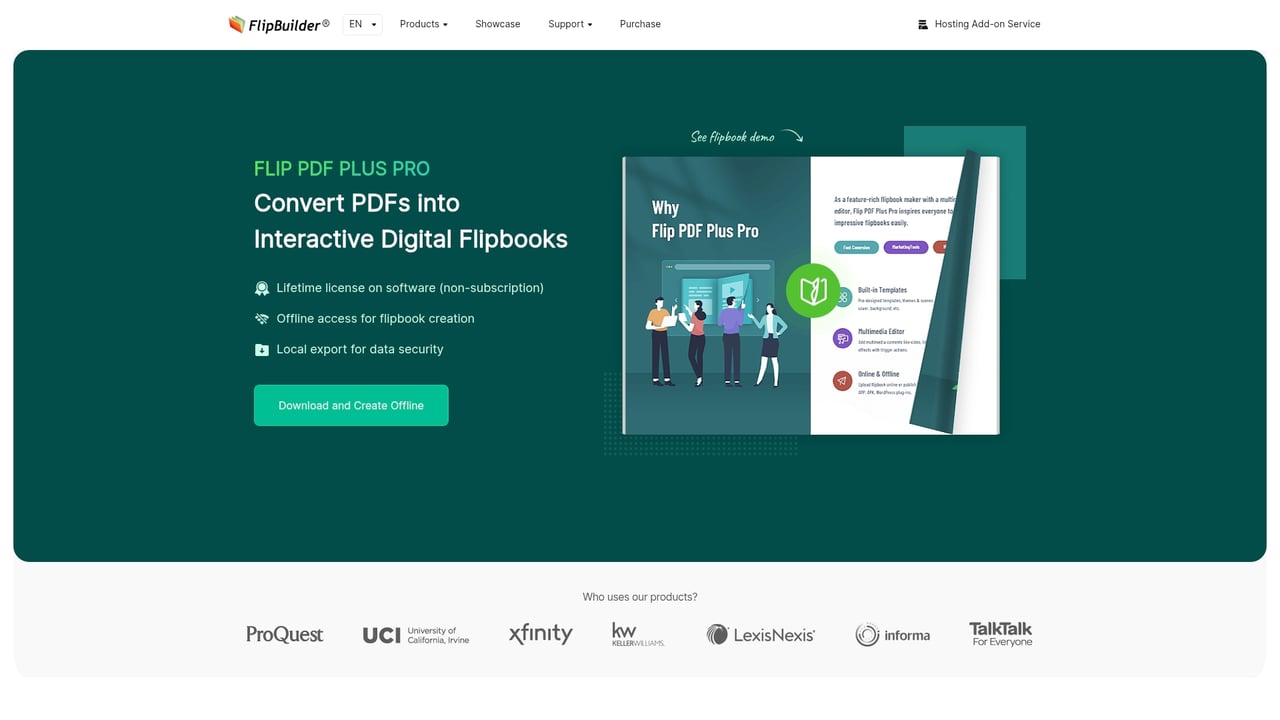Open the Products dropdown

[423, 24]
